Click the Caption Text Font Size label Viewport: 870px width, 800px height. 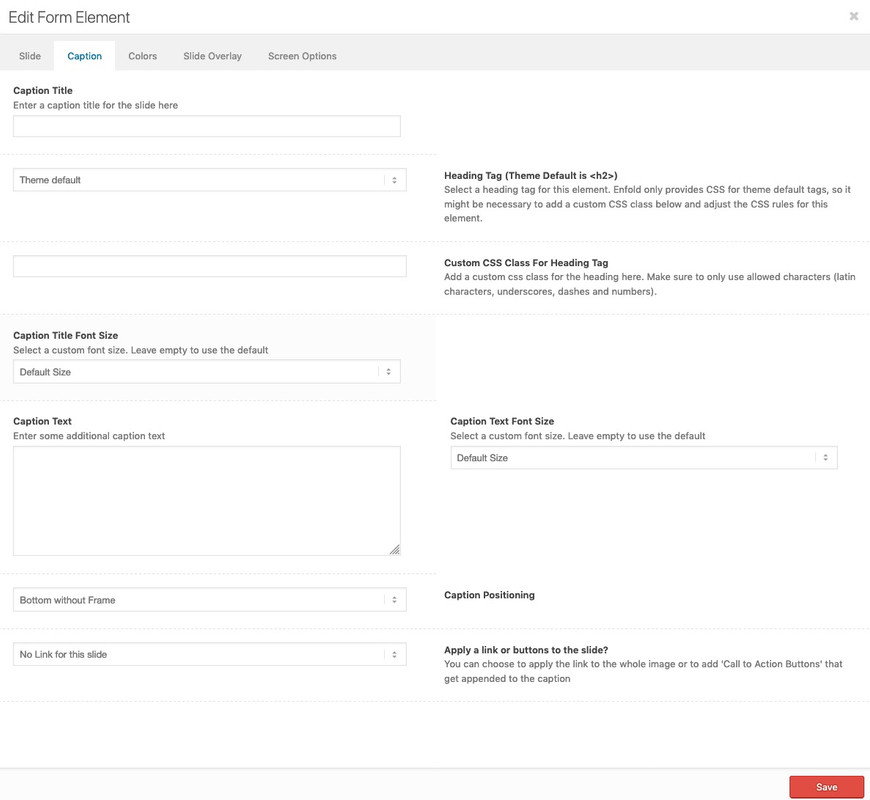[x=502, y=421]
